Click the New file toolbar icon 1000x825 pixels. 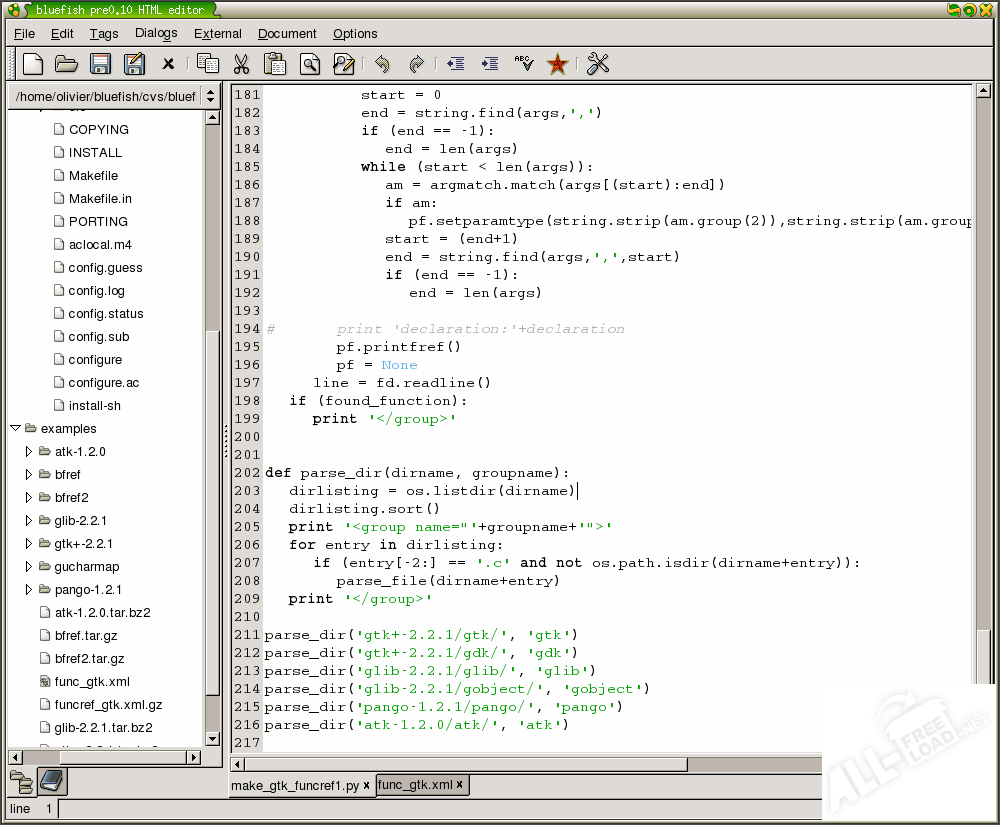point(33,64)
